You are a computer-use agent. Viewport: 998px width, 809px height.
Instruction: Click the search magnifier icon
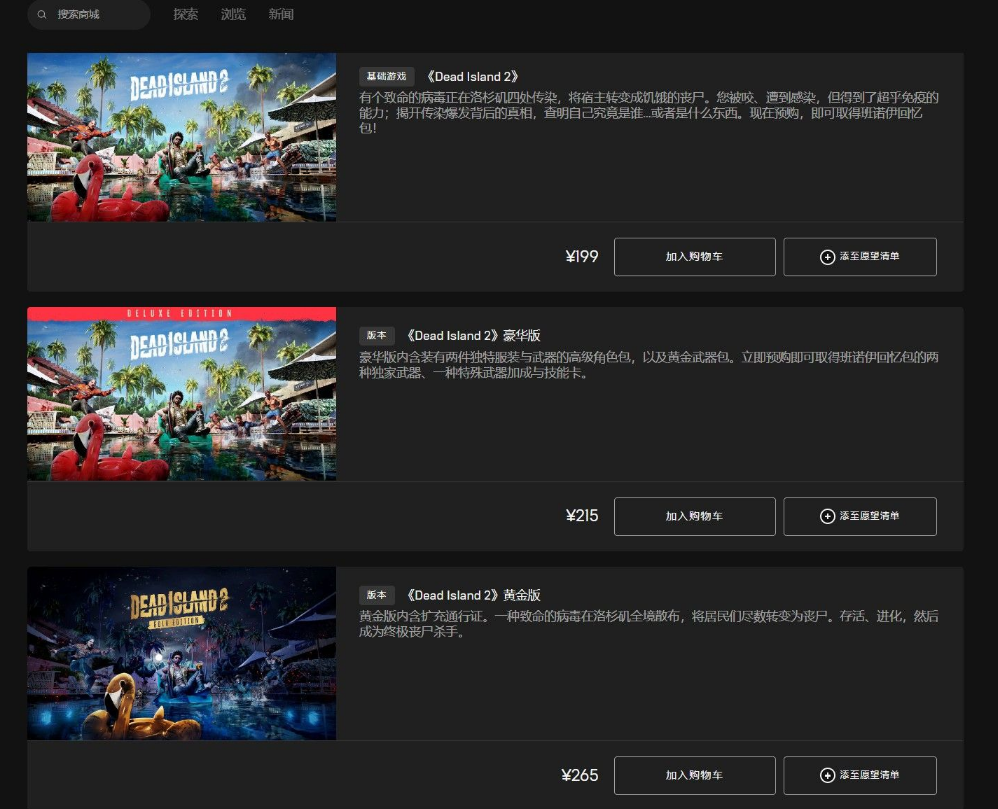pyautogui.click(x=42, y=15)
